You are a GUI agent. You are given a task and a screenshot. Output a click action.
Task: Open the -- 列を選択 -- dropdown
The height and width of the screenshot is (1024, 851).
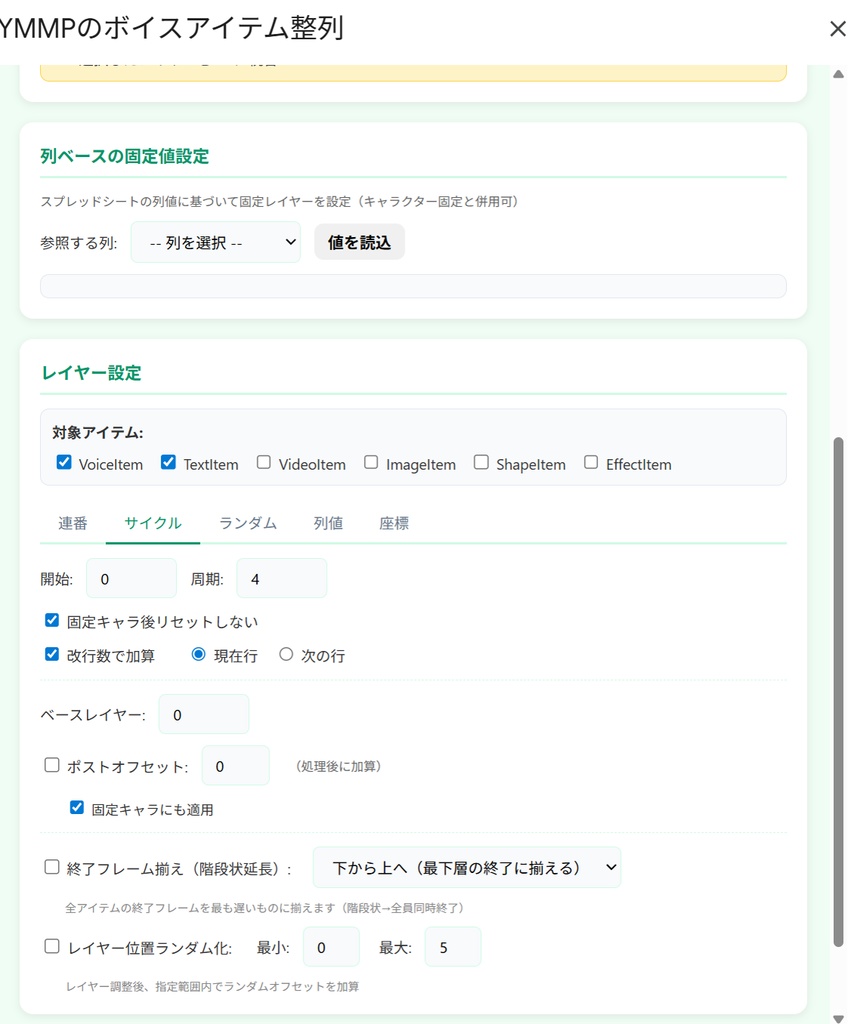coord(215,241)
